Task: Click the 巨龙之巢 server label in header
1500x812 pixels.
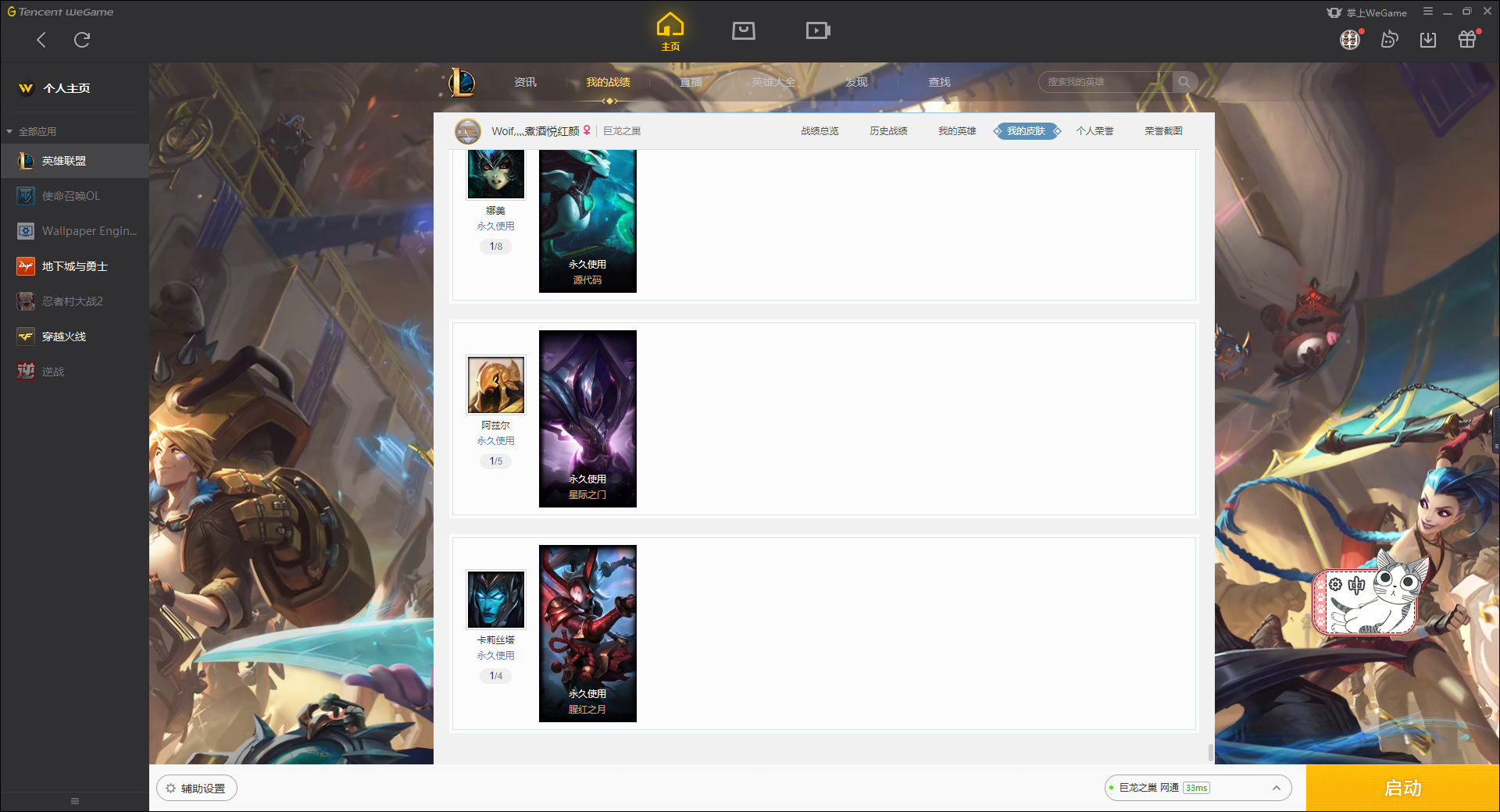Action: 622,131
